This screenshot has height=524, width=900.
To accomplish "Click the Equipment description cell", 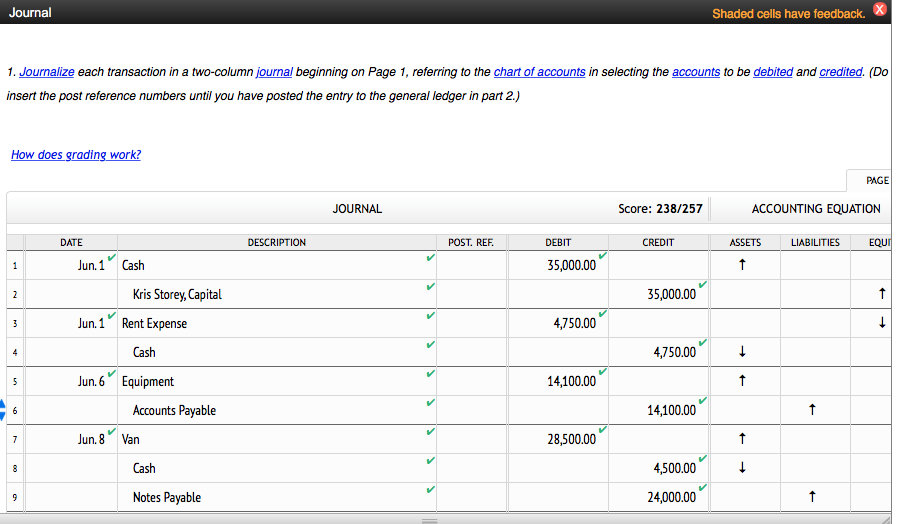I will [277, 381].
